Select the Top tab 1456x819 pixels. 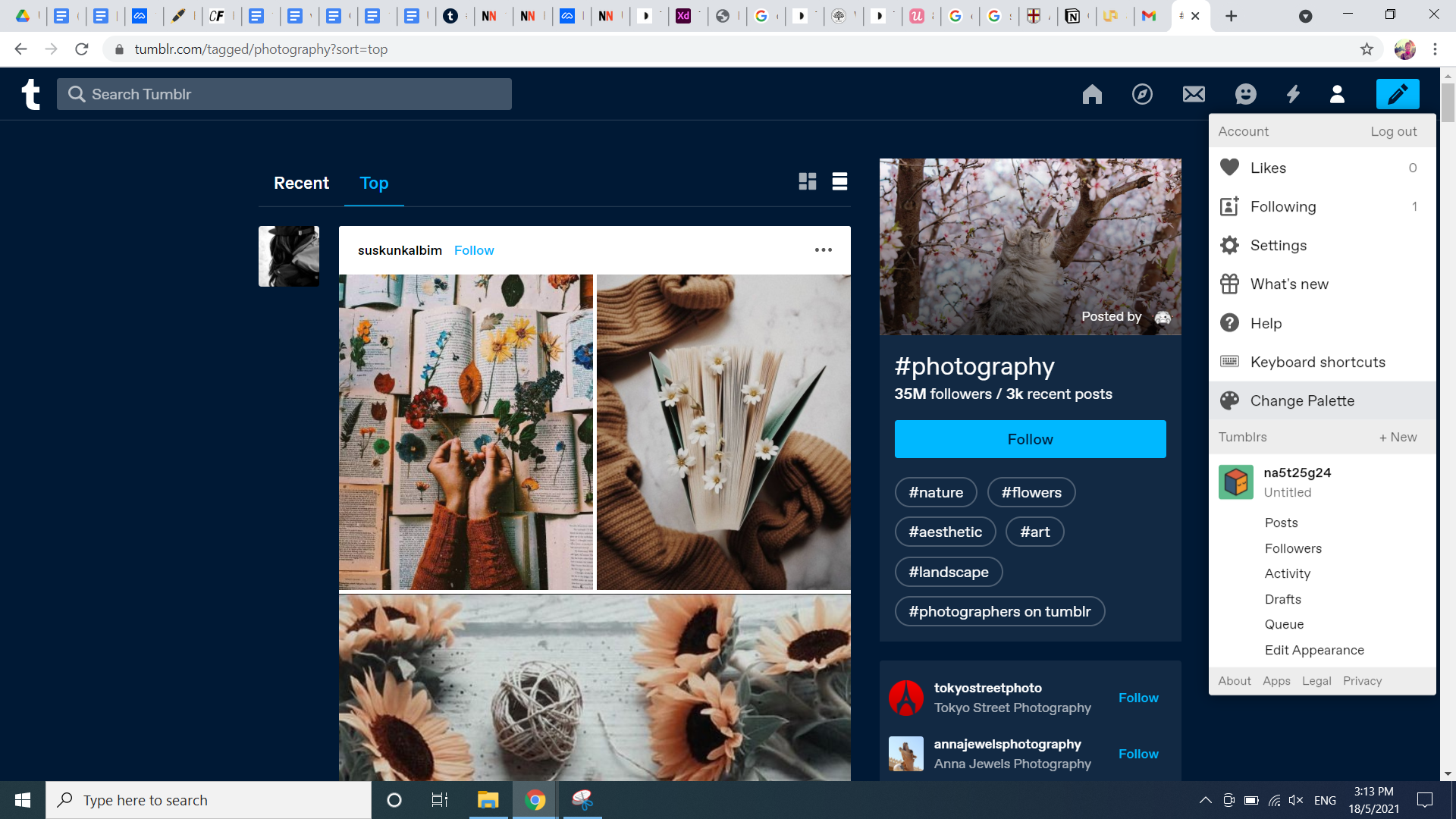(374, 182)
